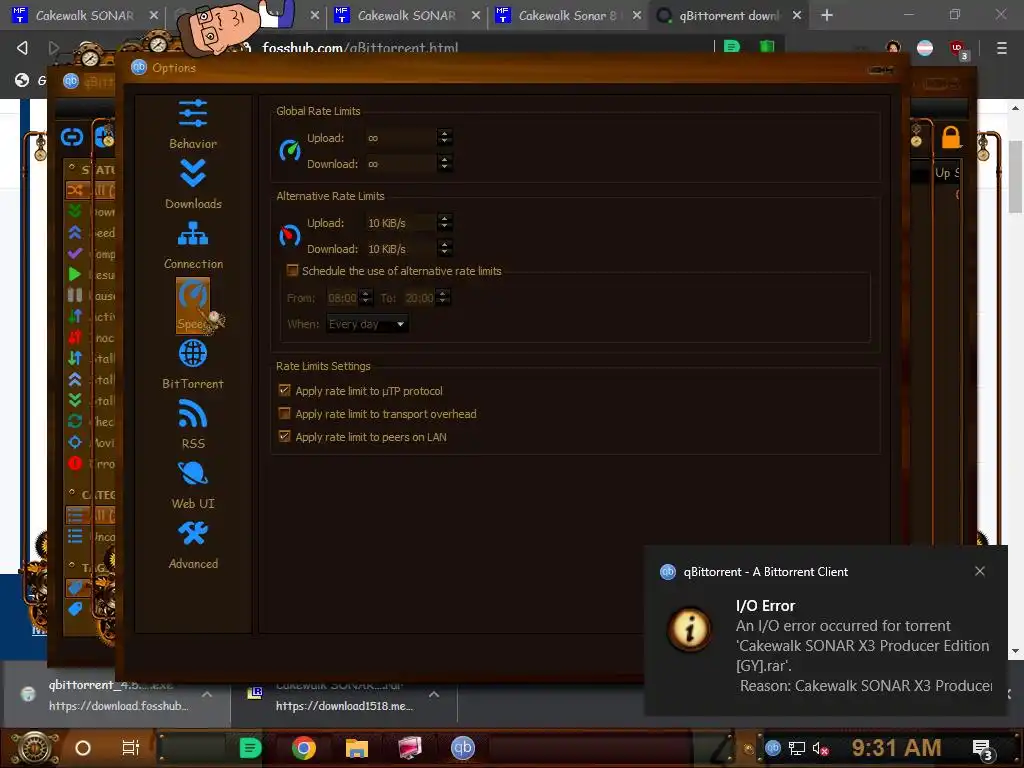Switch to the qBittorrent download tab
1024x768 pixels.
point(729,15)
